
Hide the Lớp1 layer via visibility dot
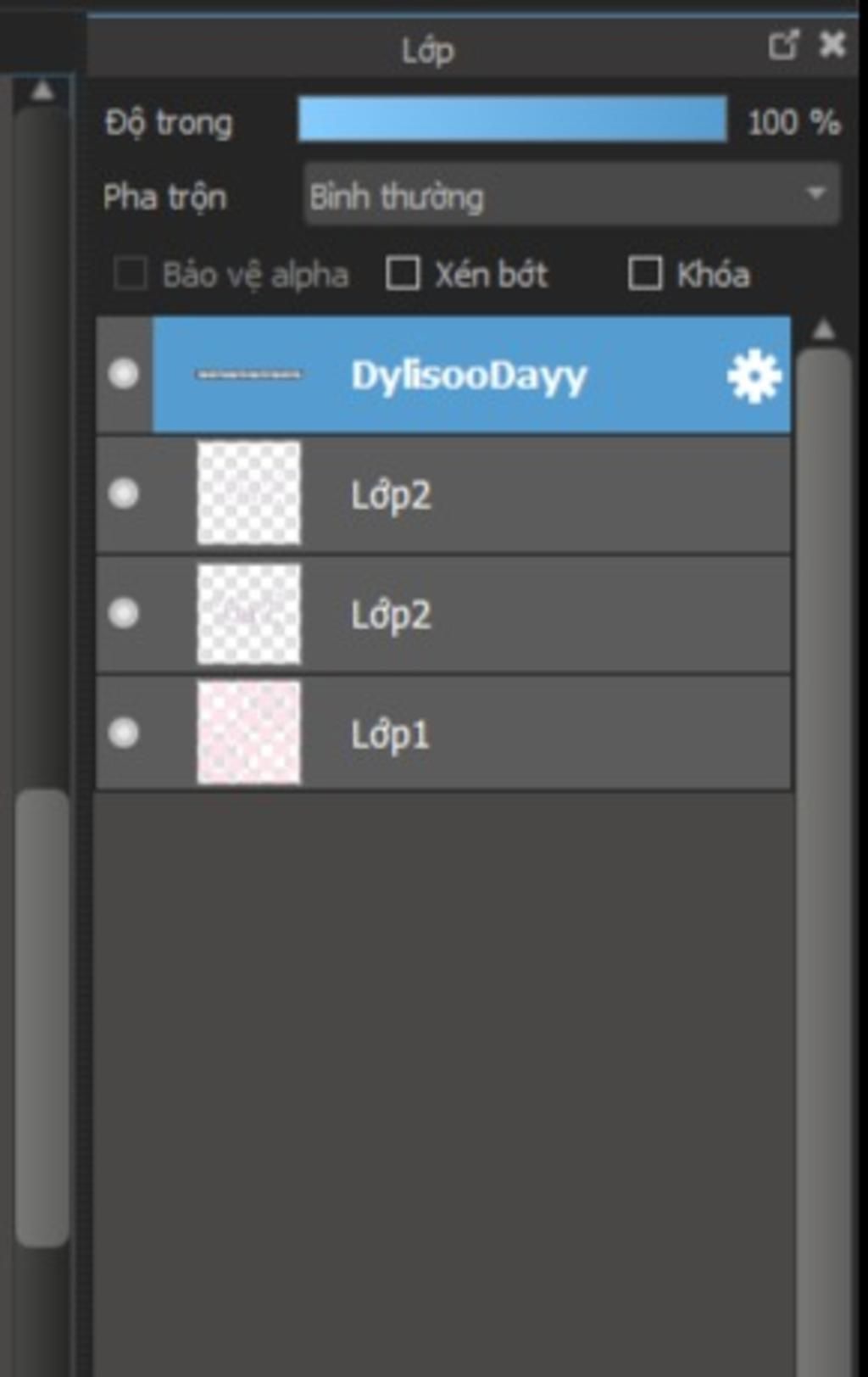click(x=124, y=733)
